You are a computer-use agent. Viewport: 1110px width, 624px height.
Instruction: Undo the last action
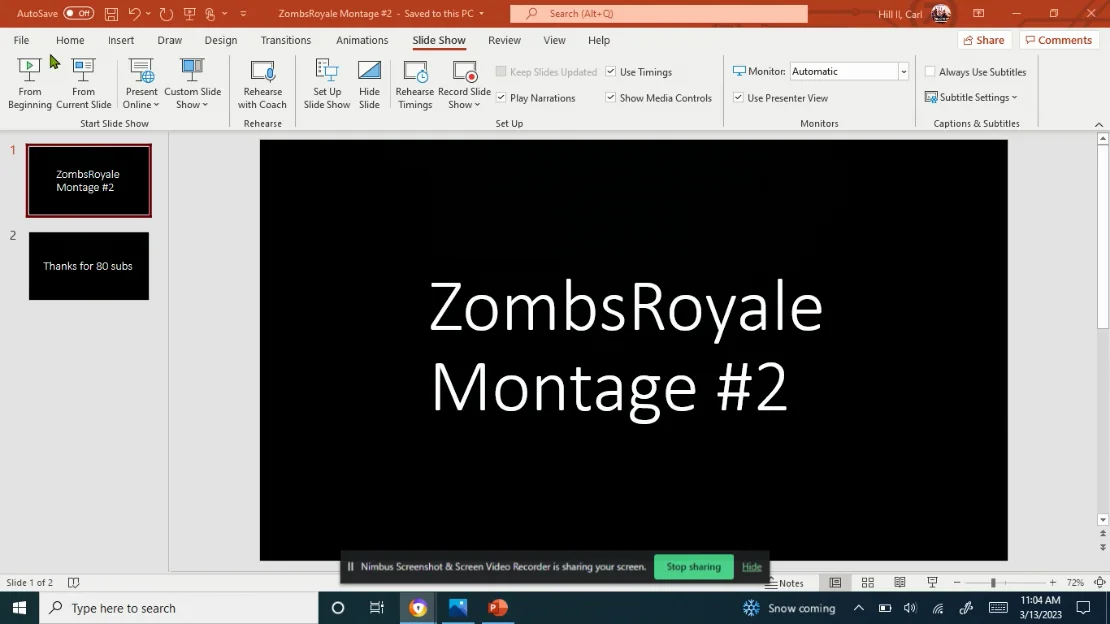coord(134,13)
